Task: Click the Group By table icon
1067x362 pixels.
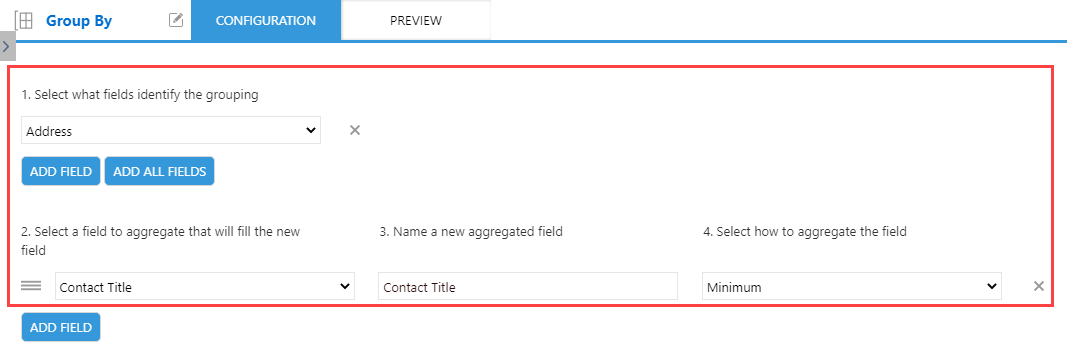Action: [x=24, y=20]
